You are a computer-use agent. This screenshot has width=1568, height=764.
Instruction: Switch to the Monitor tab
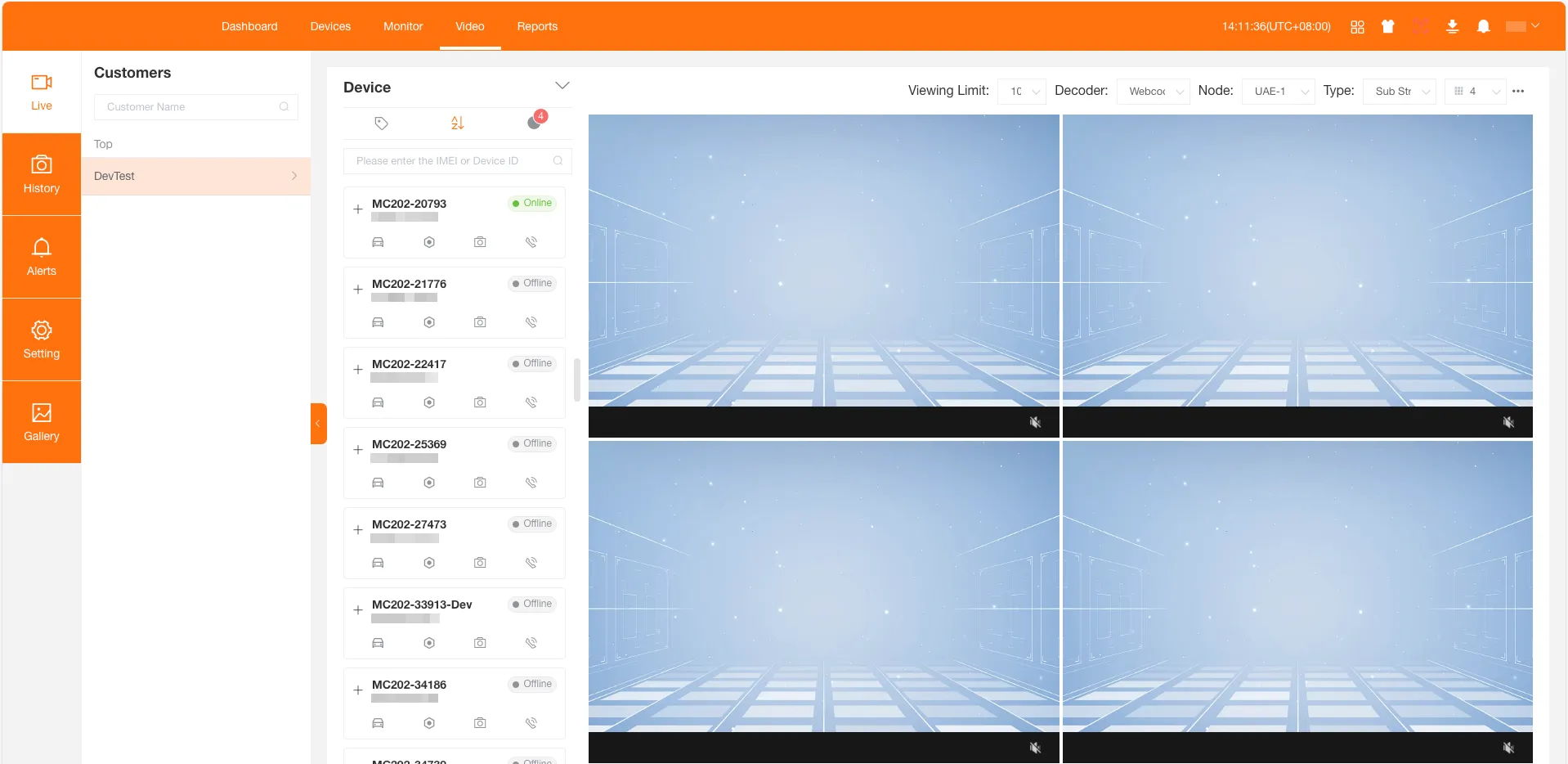403,26
